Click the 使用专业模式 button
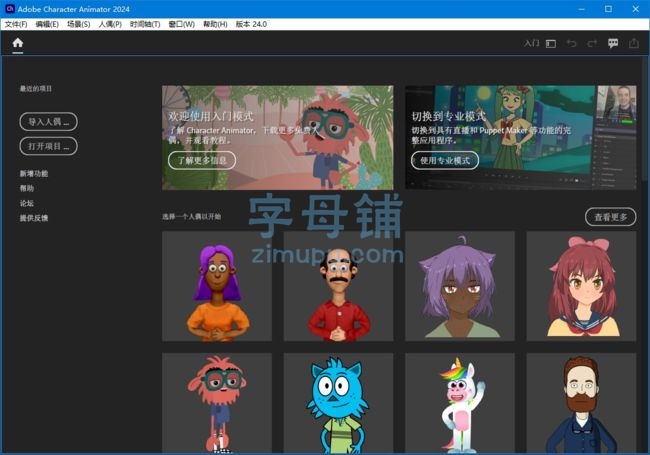 445,160
